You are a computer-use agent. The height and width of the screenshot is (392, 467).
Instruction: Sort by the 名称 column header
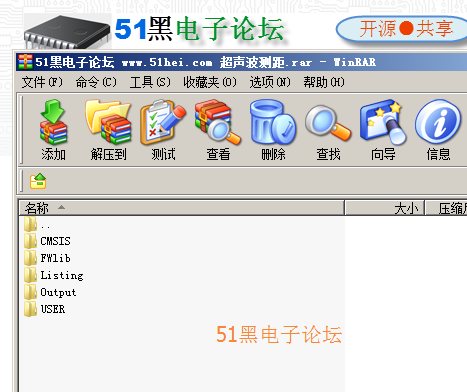tap(181, 208)
